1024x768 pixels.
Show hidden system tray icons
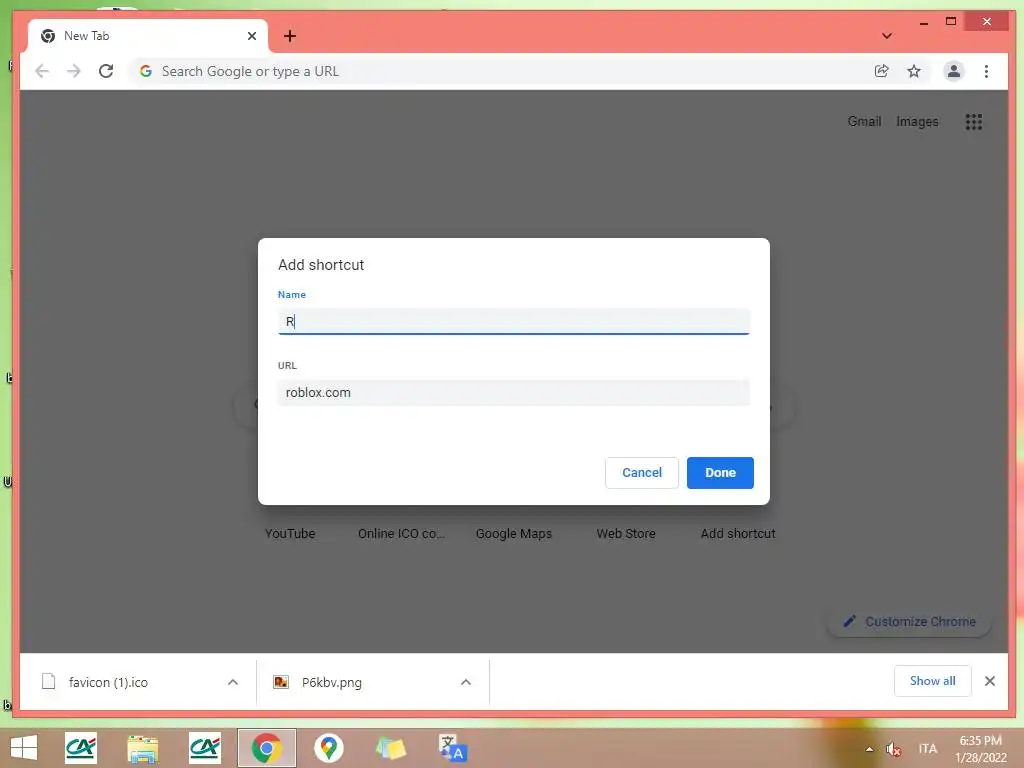point(869,748)
